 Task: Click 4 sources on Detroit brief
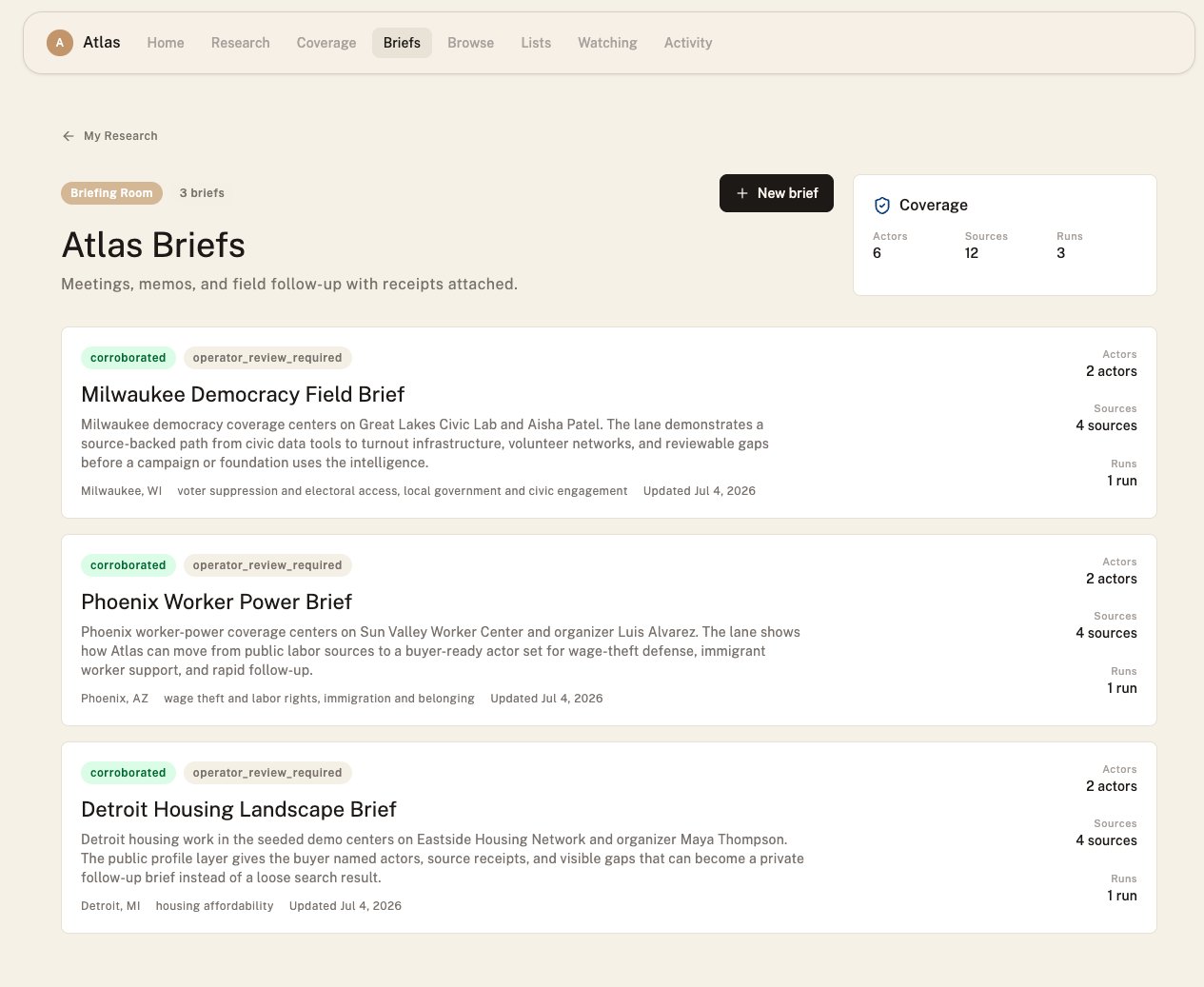pyautogui.click(x=1106, y=840)
